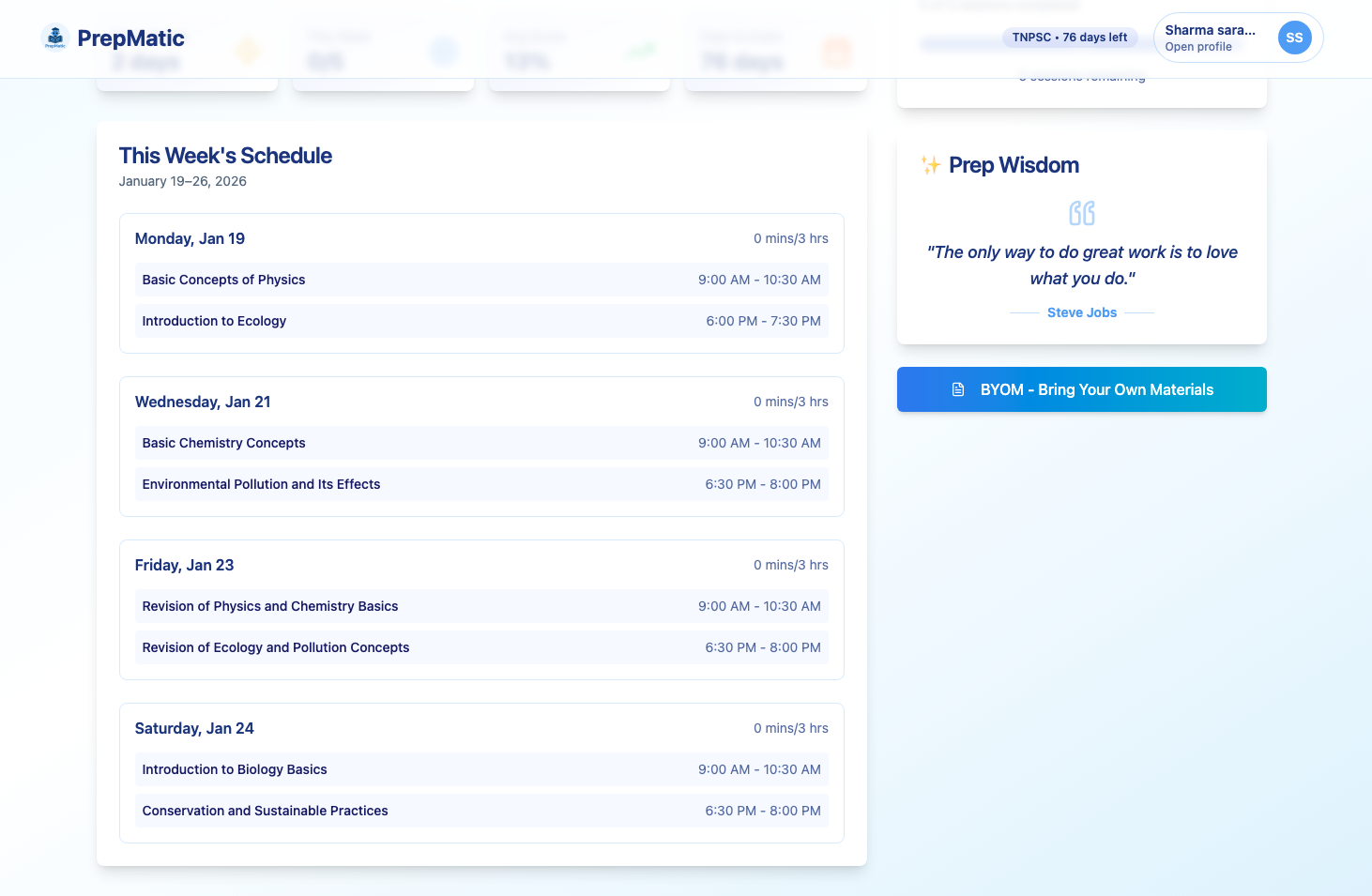Click the blue circle icon on This Week card
The height and width of the screenshot is (896, 1372).
(444, 51)
